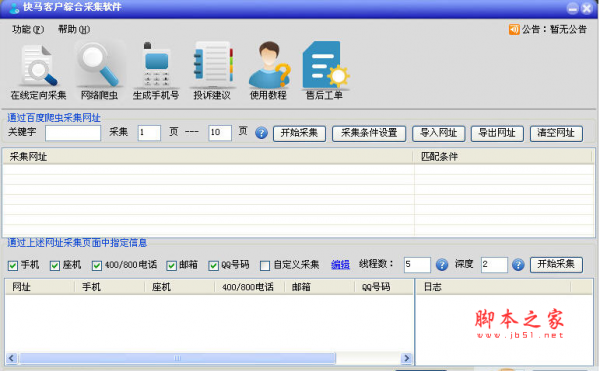The height and width of the screenshot is (371, 600).
Task: Click the 采集网址 column header
Action: (208, 156)
